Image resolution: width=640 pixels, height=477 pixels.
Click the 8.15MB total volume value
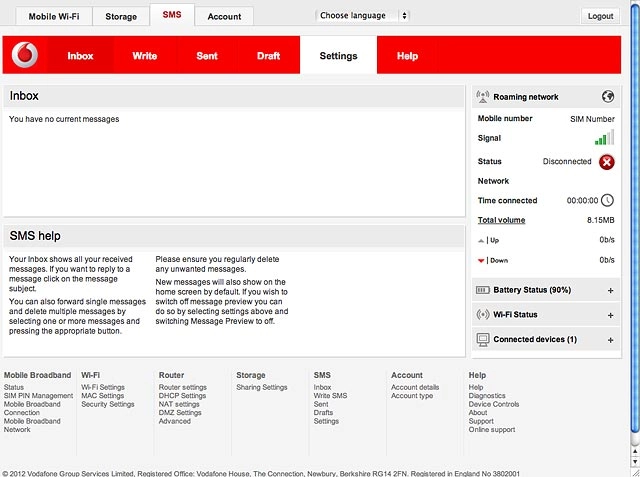[x=600, y=220]
